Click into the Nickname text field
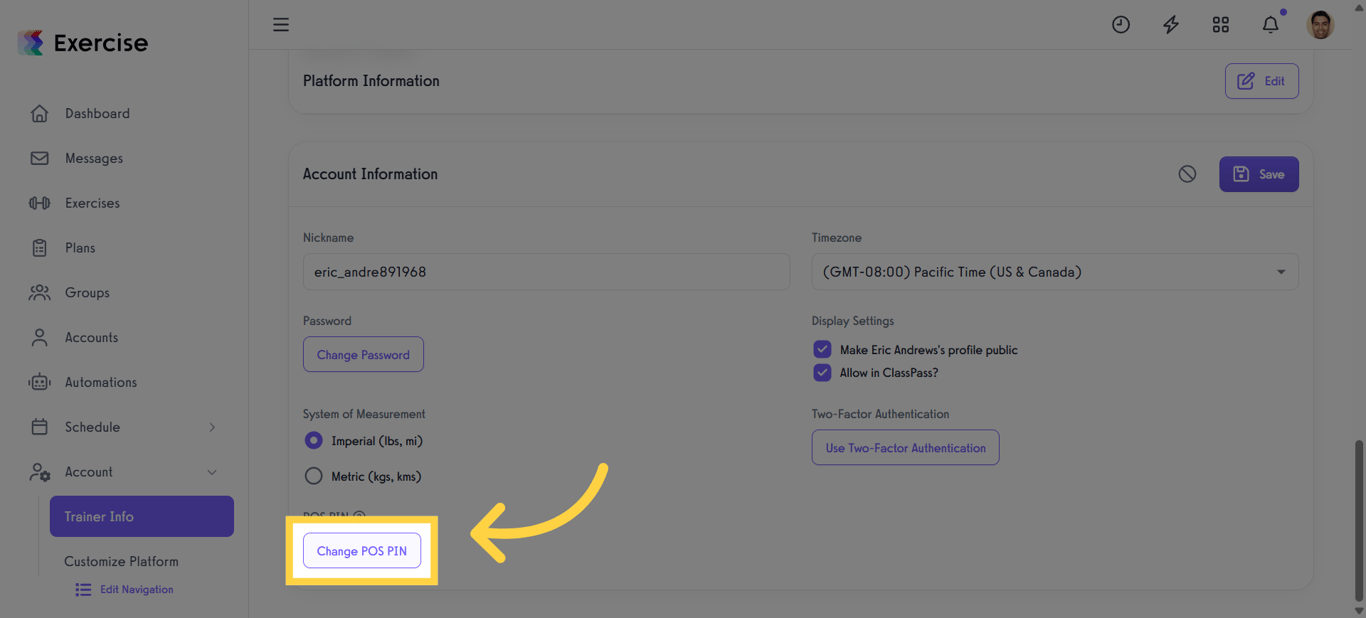Screen dimensions: 1366x618 pyautogui.click(x=546, y=272)
